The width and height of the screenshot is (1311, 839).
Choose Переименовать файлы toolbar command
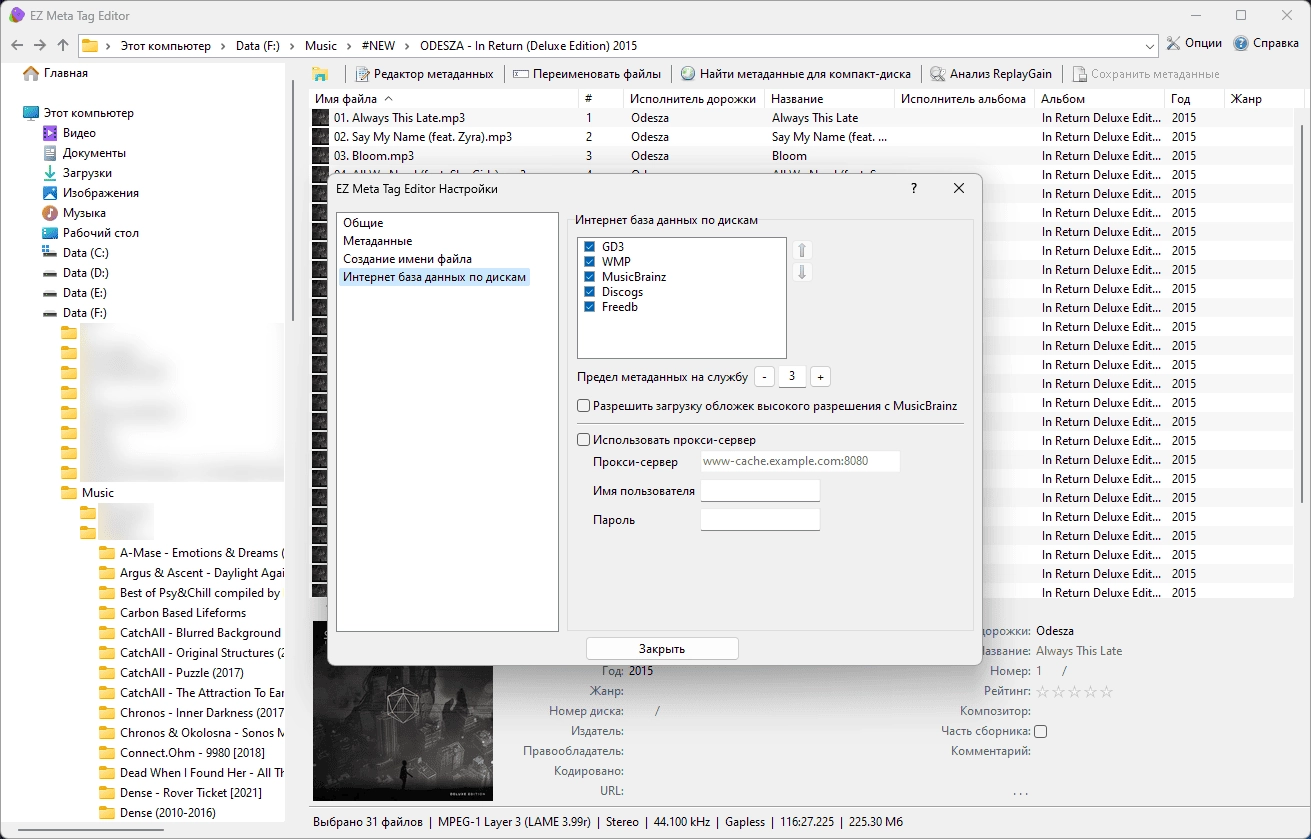(587, 74)
